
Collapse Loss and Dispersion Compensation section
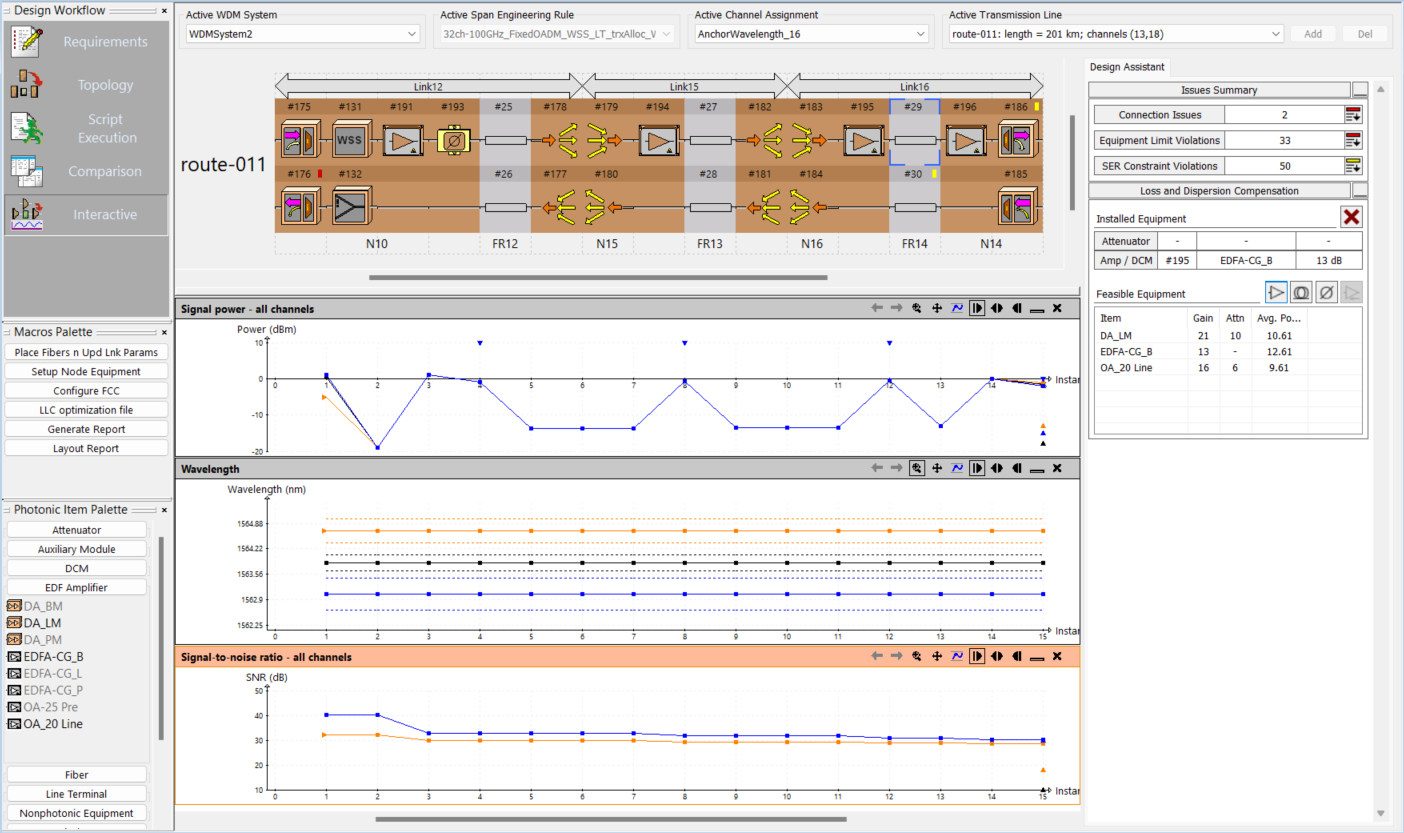(1360, 190)
